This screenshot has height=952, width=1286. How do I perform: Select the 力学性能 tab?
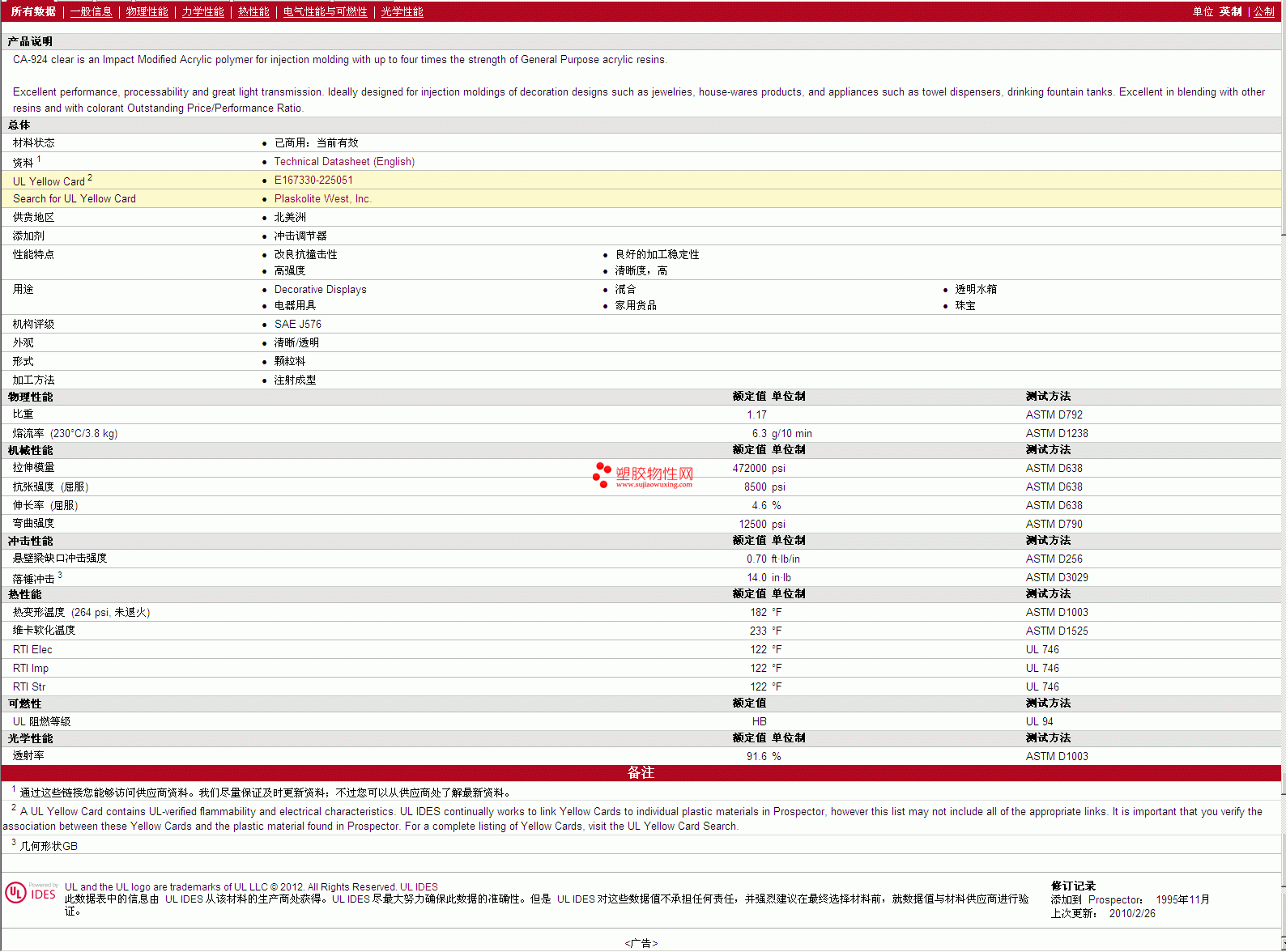coord(202,12)
